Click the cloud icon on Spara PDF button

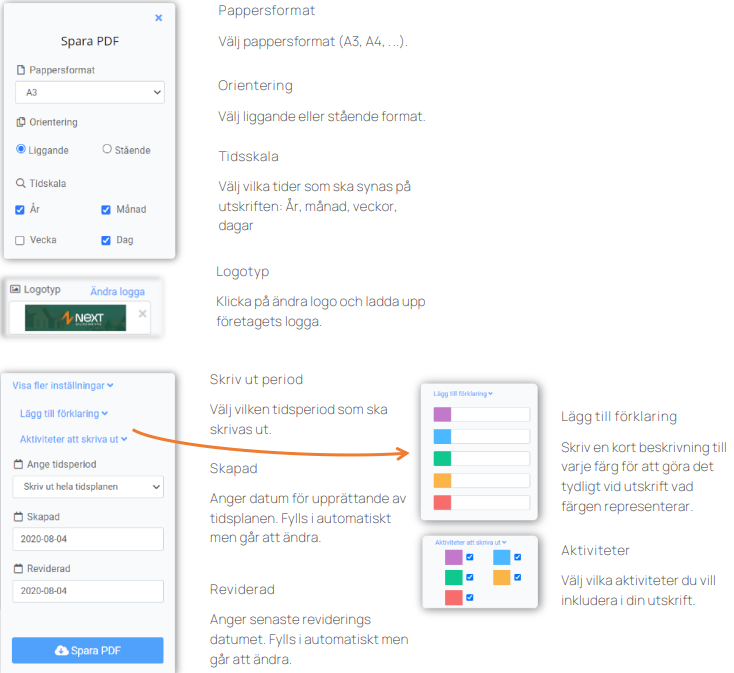[61, 650]
